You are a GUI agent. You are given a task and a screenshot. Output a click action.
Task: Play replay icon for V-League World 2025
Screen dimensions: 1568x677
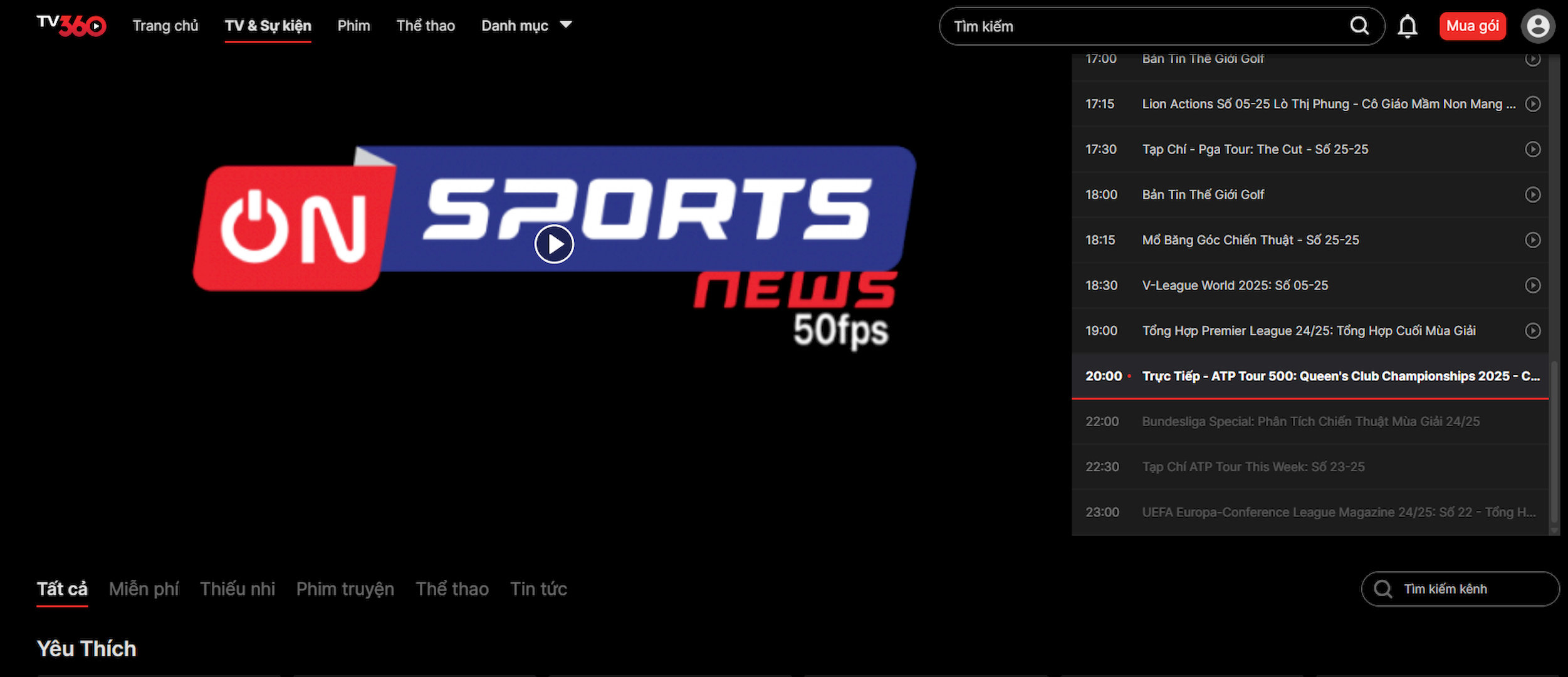tap(1532, 285)
